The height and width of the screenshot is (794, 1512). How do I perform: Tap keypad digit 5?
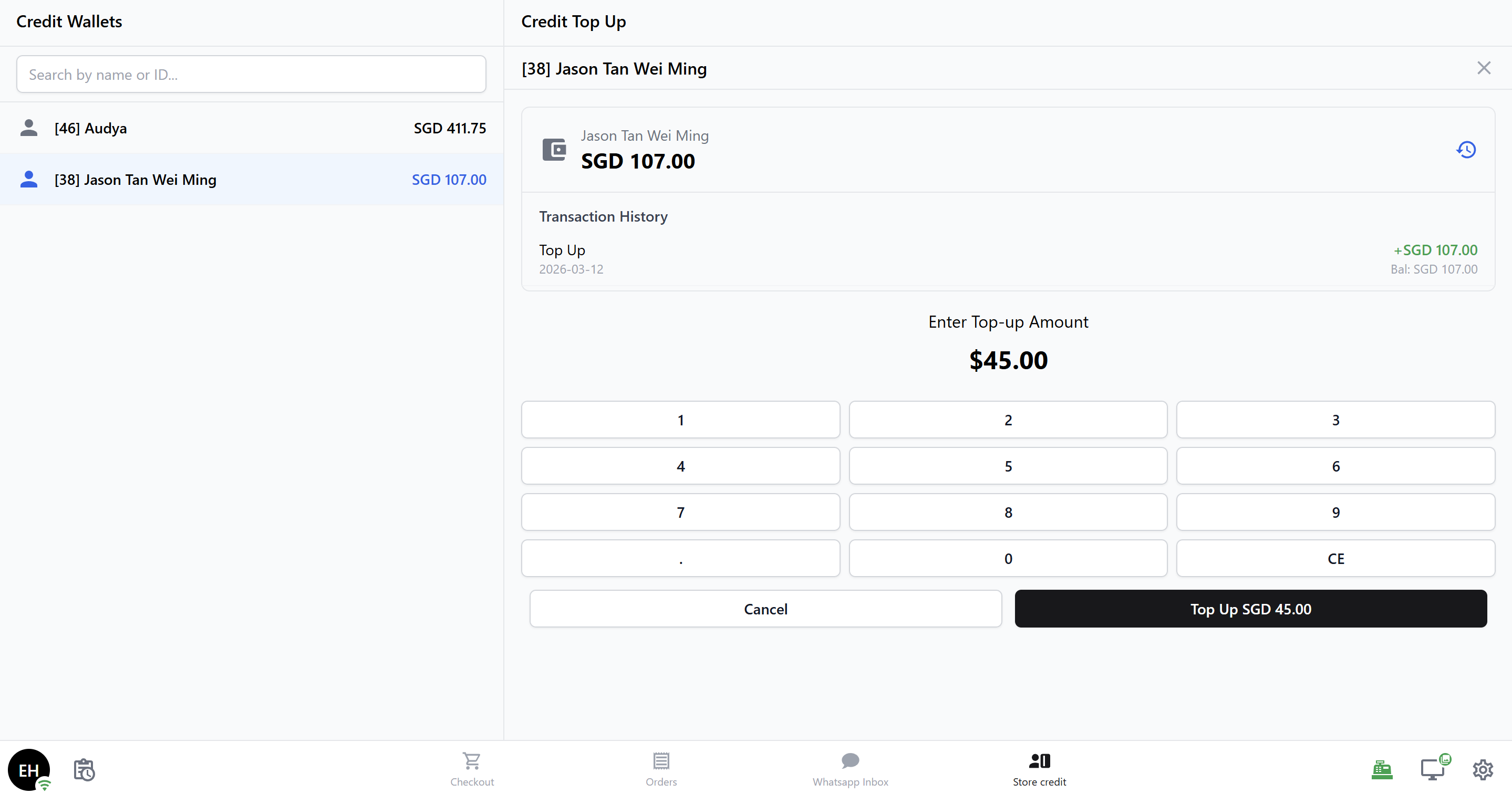tap(1008, 466)
